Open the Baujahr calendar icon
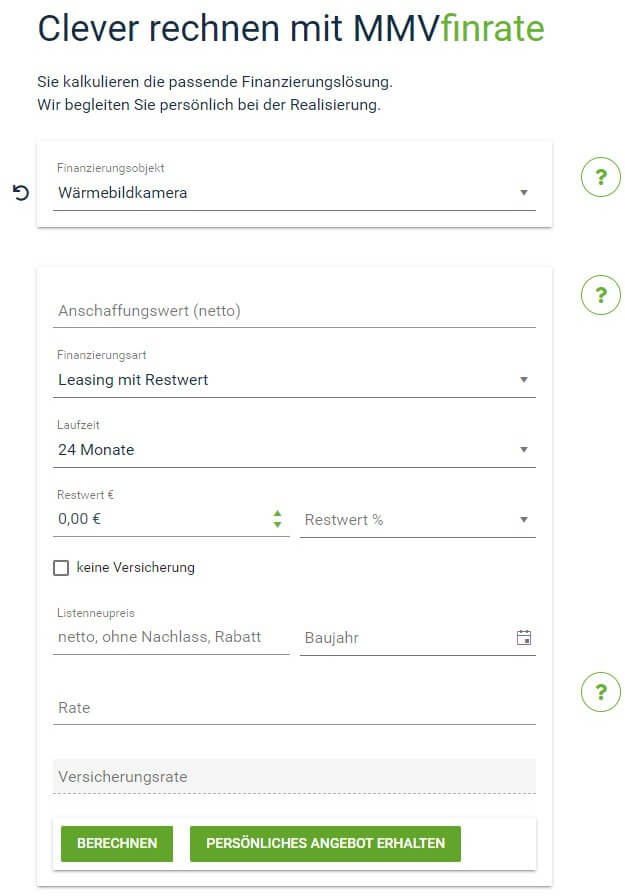Image resolution: width=625 pixels, height=896 pixels. point(524,638)
